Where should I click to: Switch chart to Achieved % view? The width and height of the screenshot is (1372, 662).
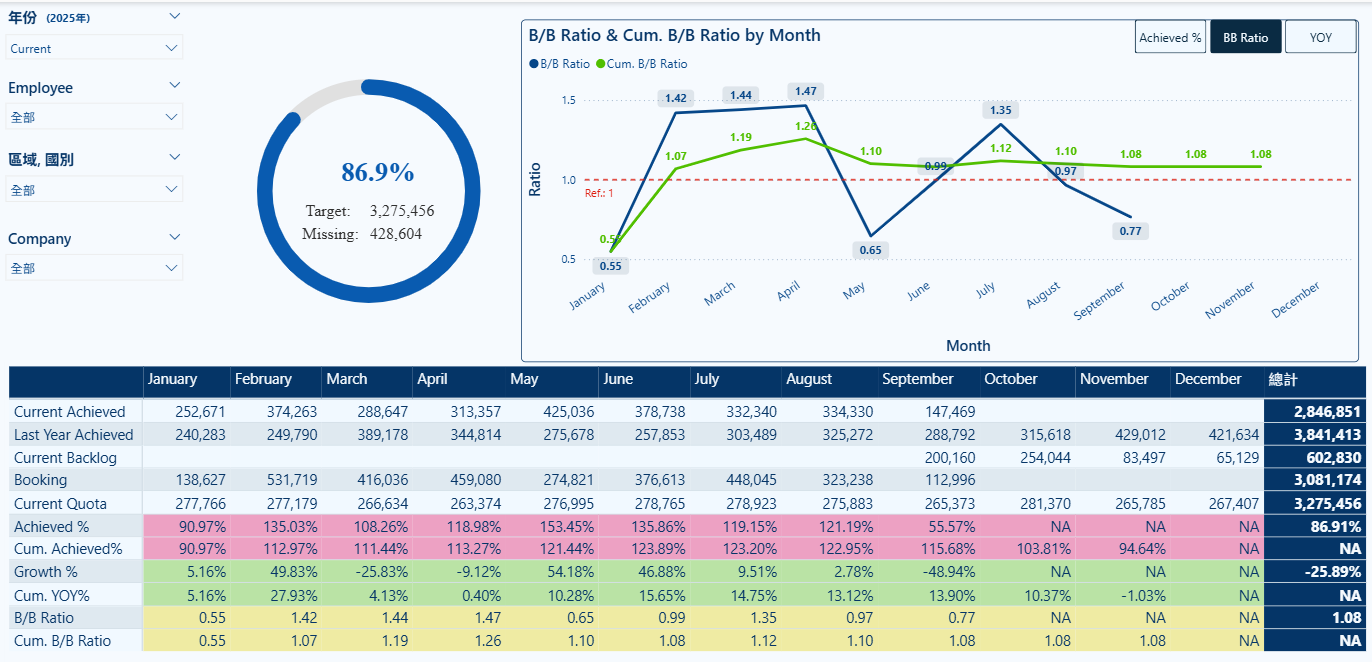coord(1171,37)
